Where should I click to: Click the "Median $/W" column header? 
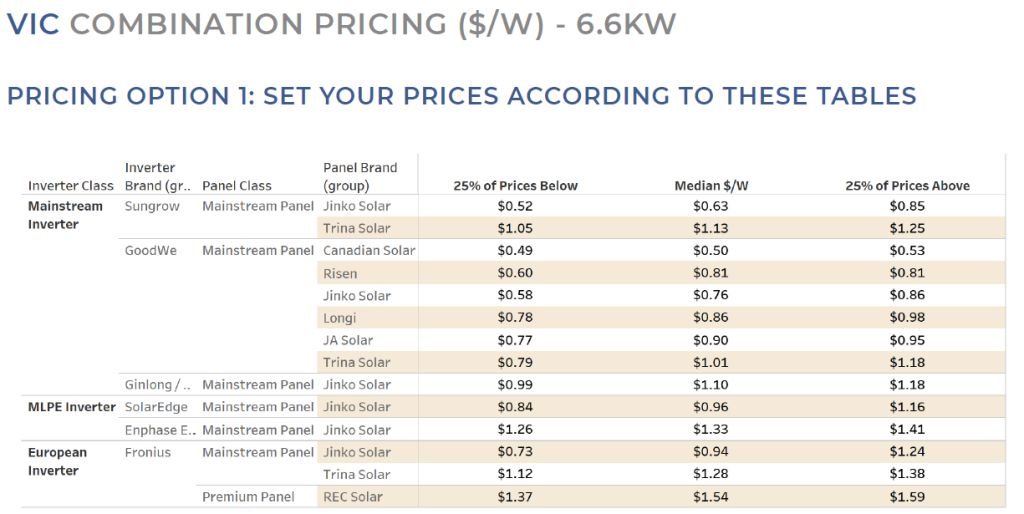(x=711, y=185)
